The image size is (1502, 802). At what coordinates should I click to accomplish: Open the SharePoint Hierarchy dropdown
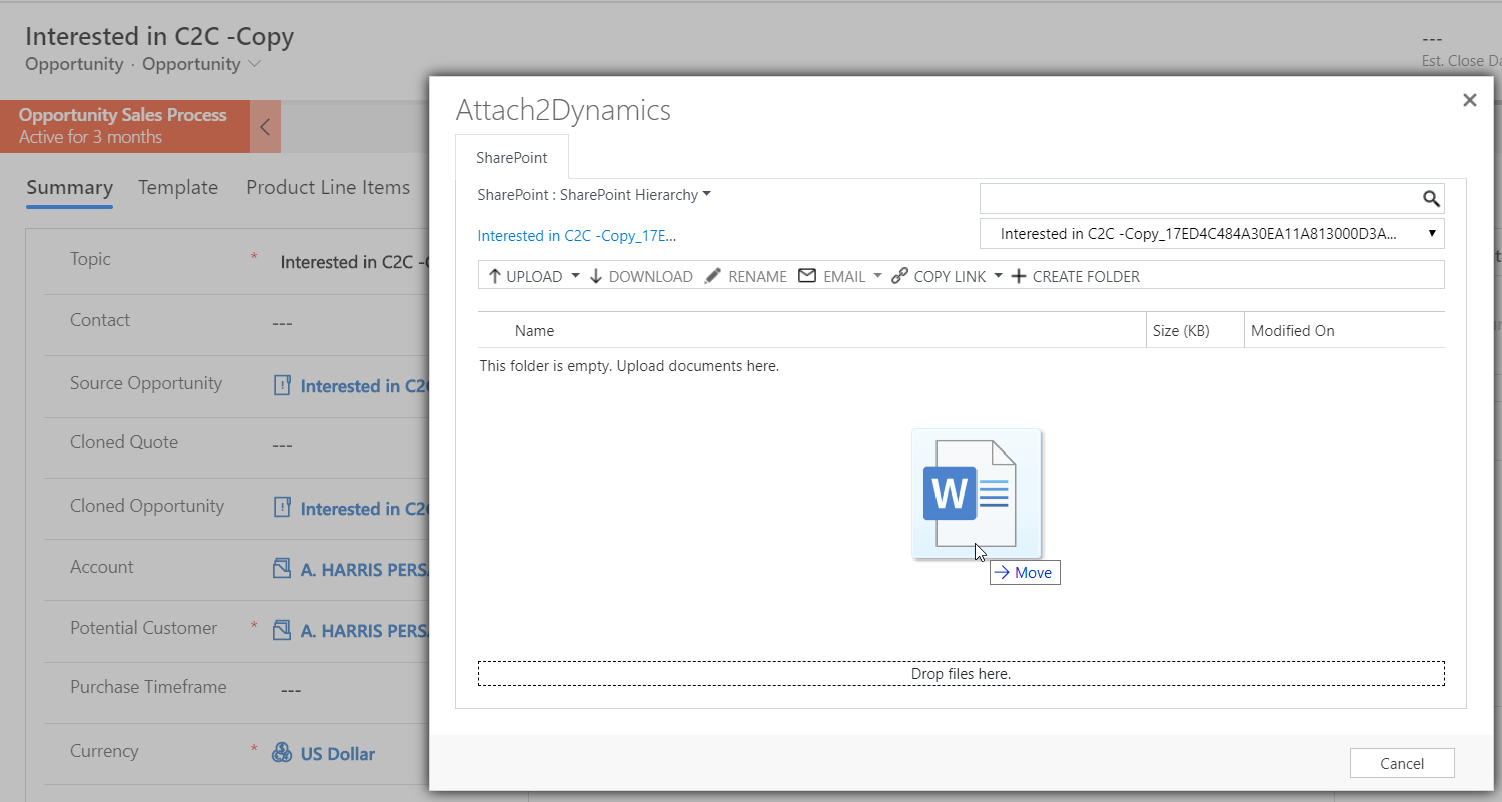pyautogui.click(x=594, y=195)
